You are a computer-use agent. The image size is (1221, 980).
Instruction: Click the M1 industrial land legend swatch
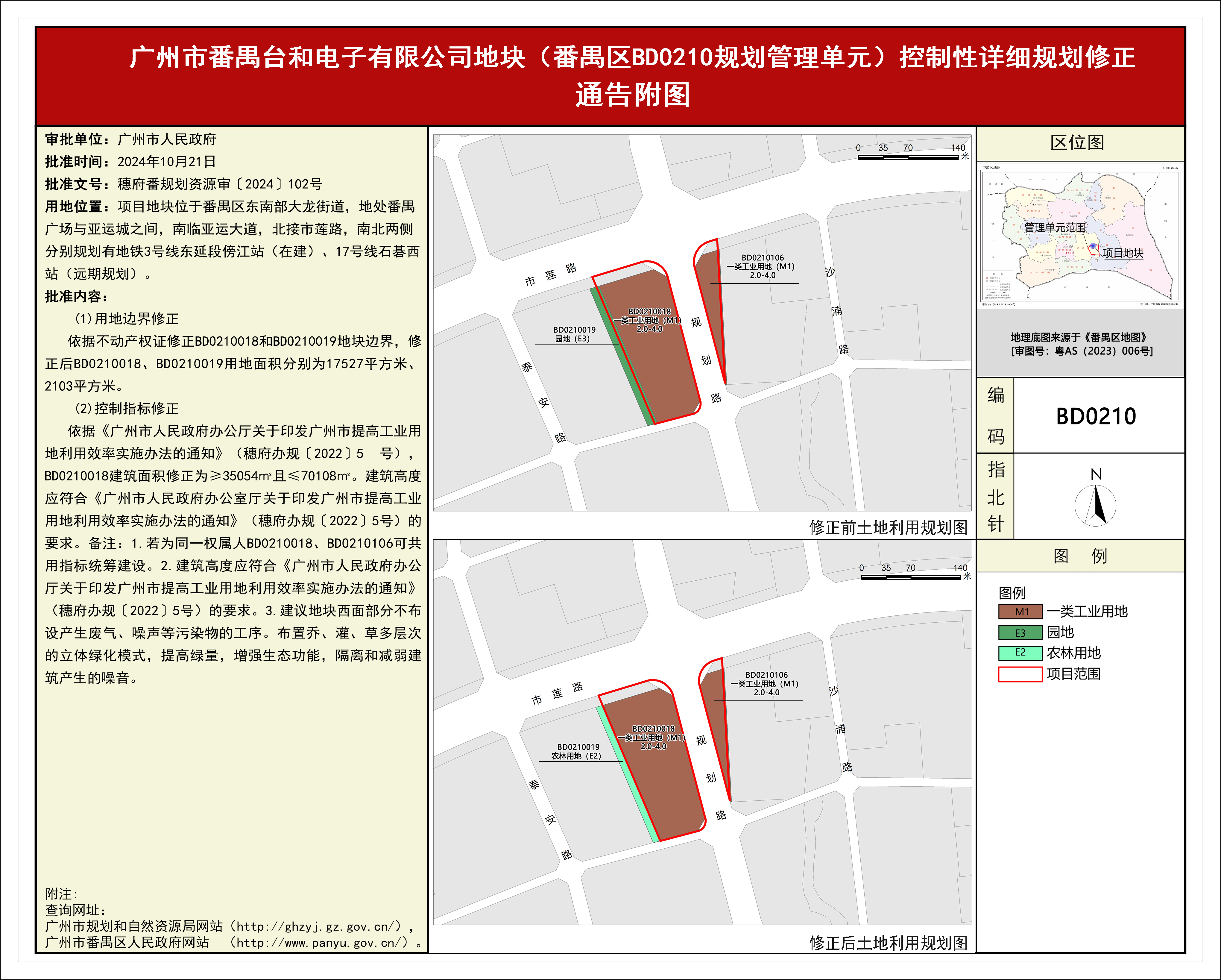click(1020, 612)
